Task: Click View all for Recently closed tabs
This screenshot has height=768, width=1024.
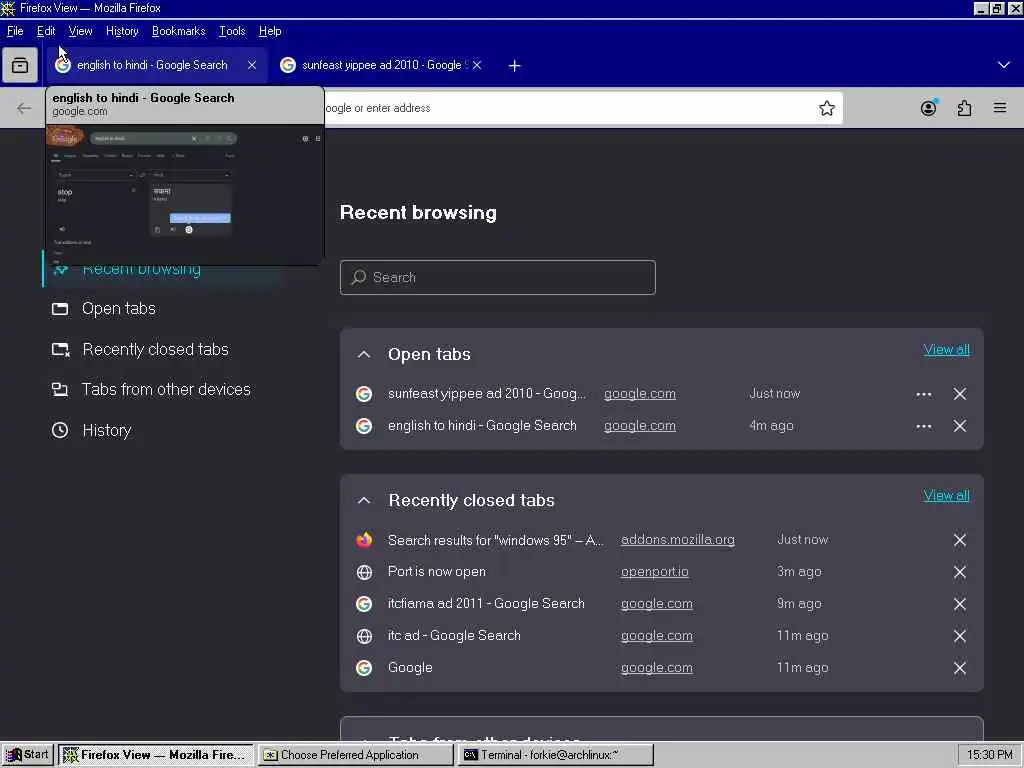Action: (x=946, y=496)
